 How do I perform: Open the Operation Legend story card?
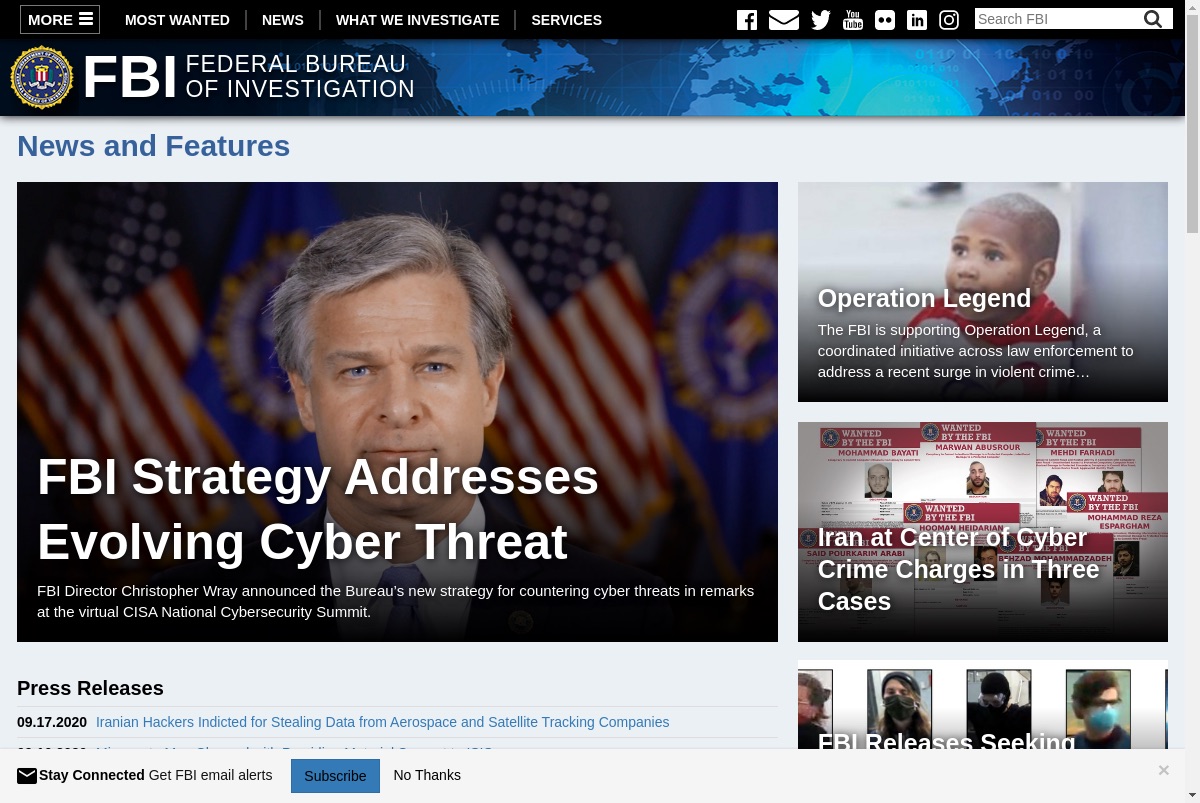(983, 292)
